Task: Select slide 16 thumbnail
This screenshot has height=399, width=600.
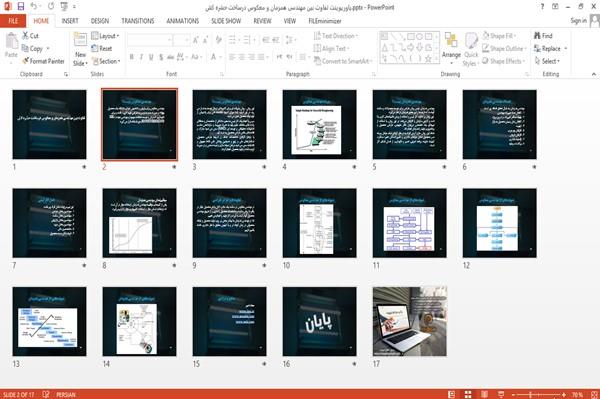Action: tap(320, 321)
